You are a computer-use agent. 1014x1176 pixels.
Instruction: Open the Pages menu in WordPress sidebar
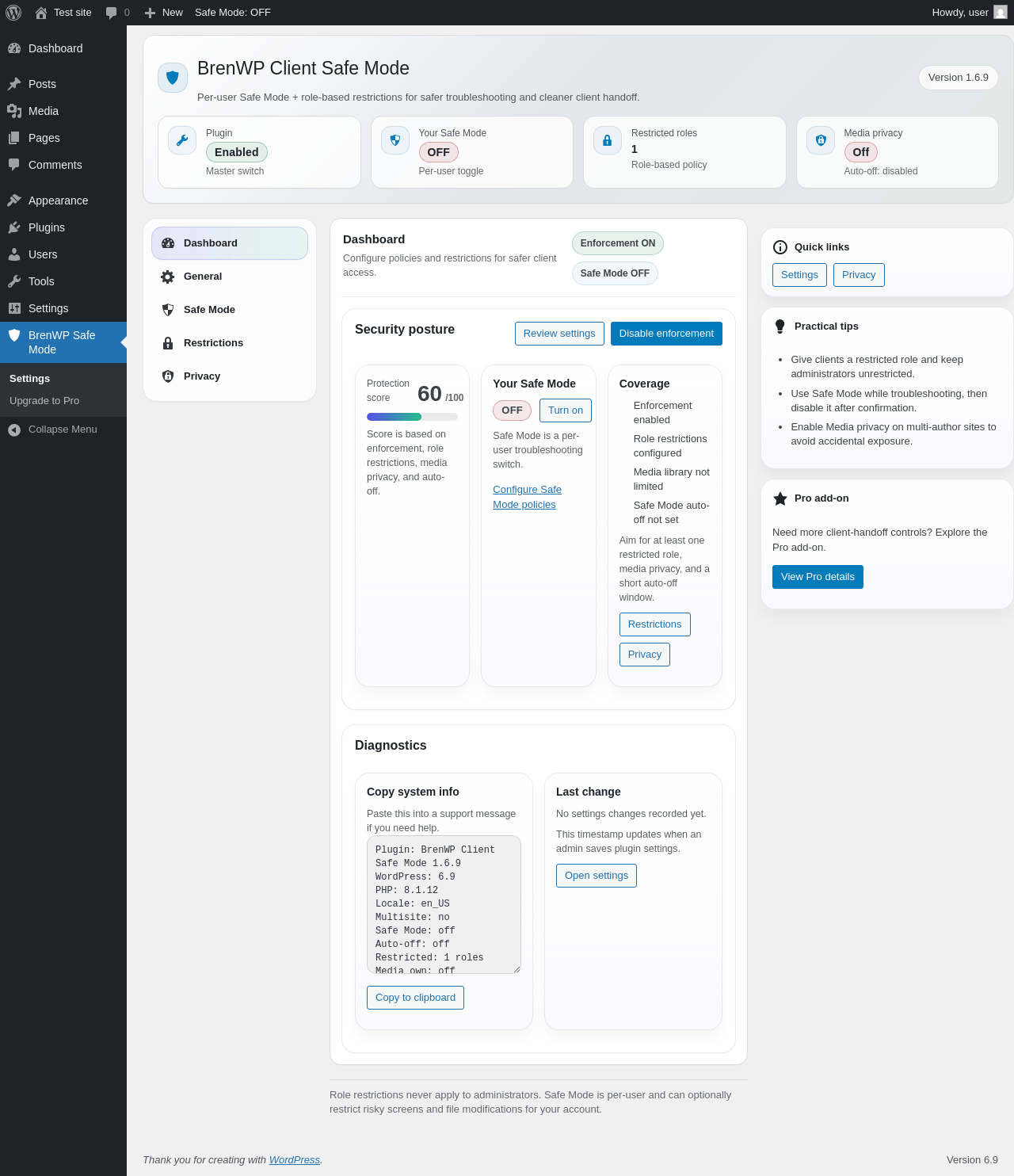point(63,138)
